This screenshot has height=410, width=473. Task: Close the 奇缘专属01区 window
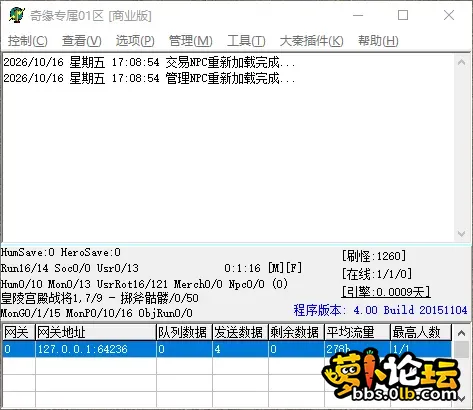coord(449,15)
